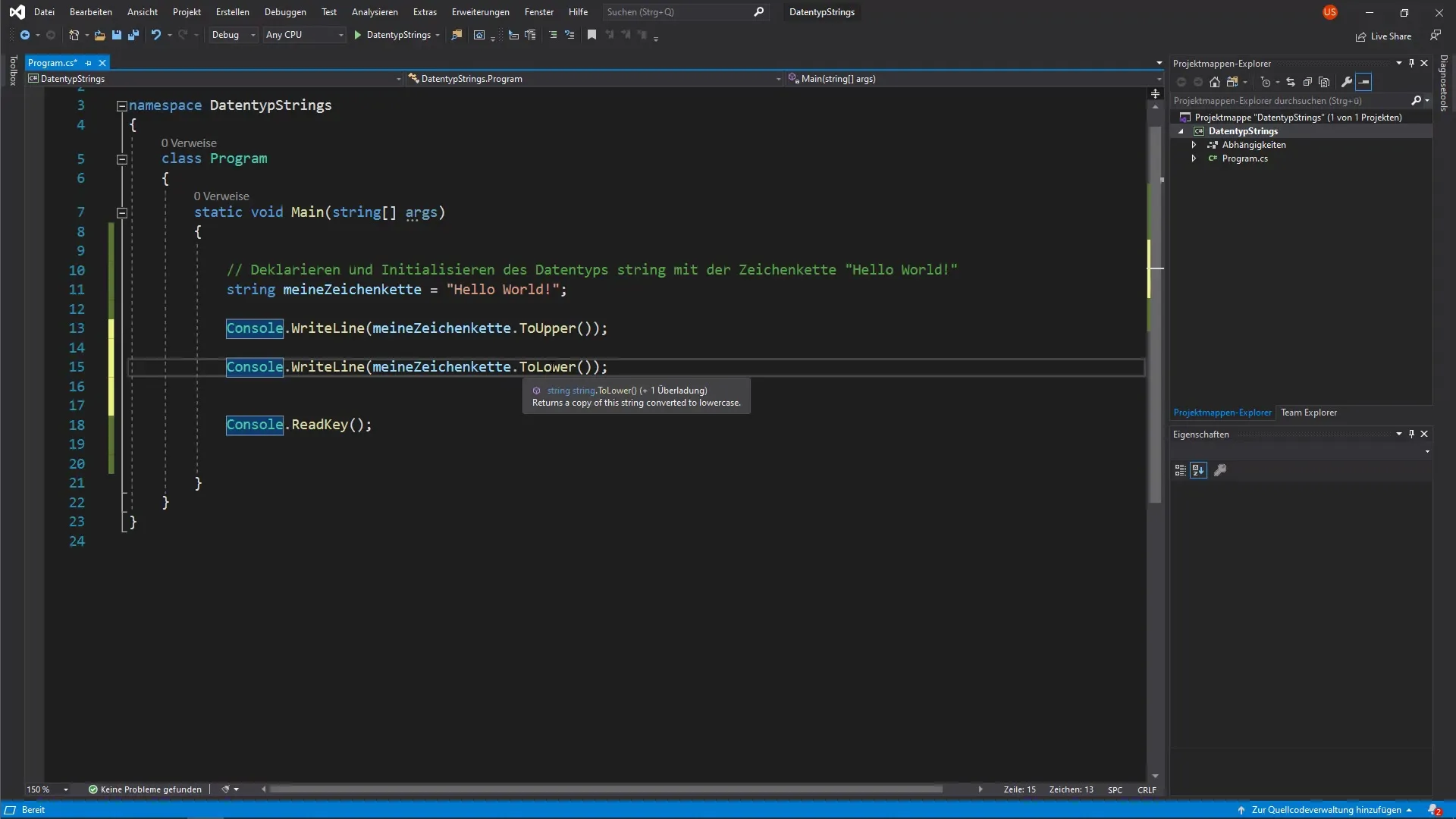Click the save all icon
The height and width of the screenshot is (819, 1456).
pos(133,35)
